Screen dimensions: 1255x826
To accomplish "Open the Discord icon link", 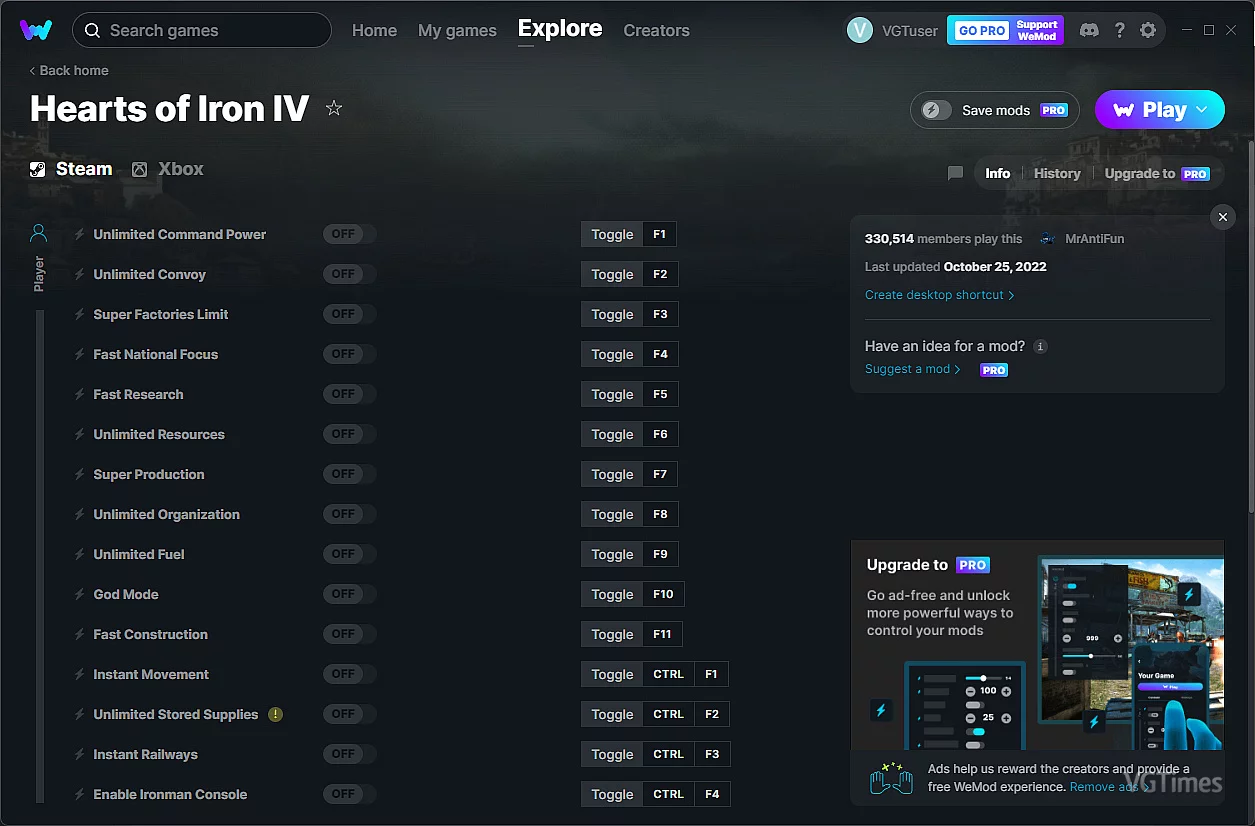I will point(1090,30).
